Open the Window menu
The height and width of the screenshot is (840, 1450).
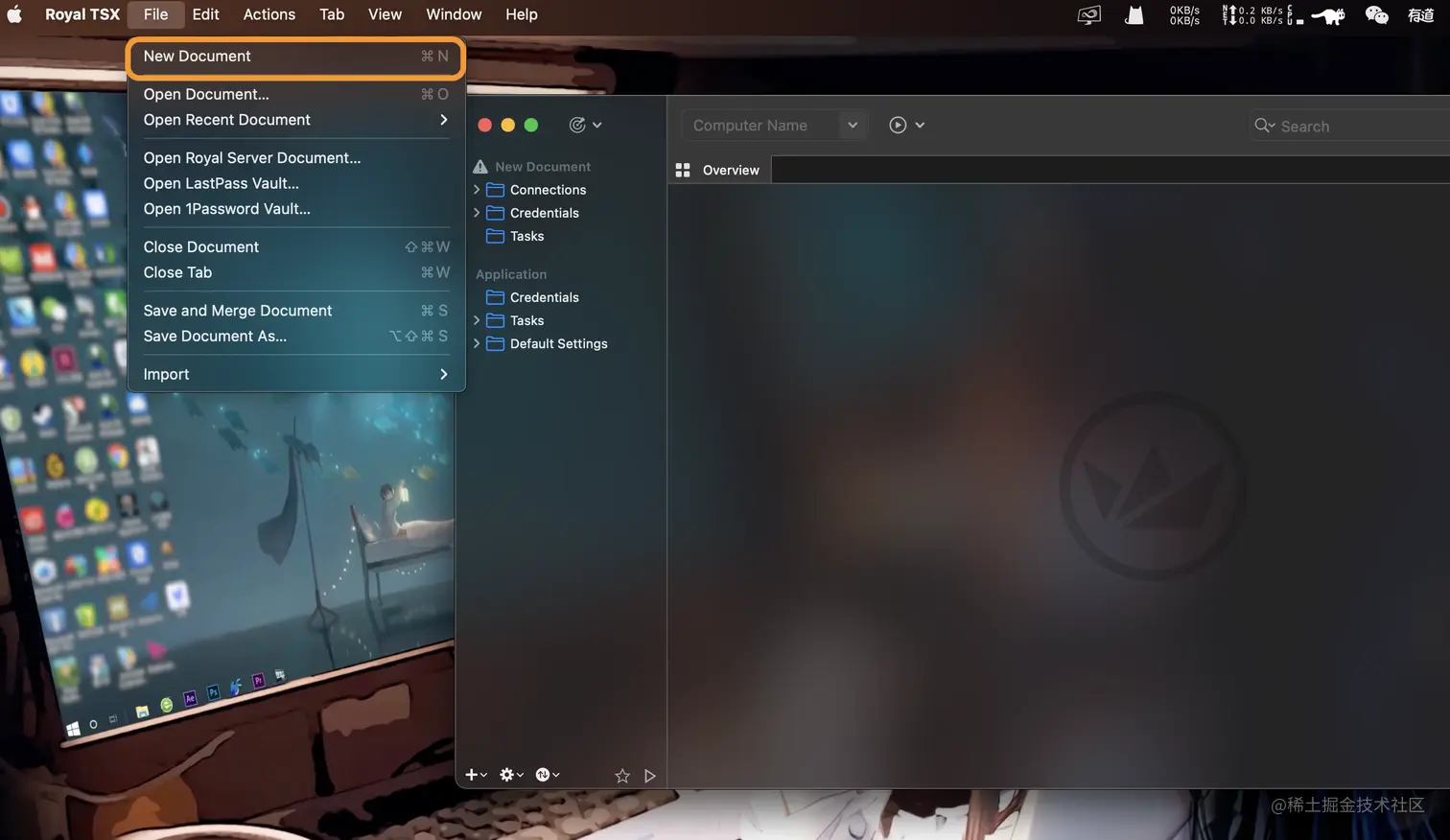454,14
